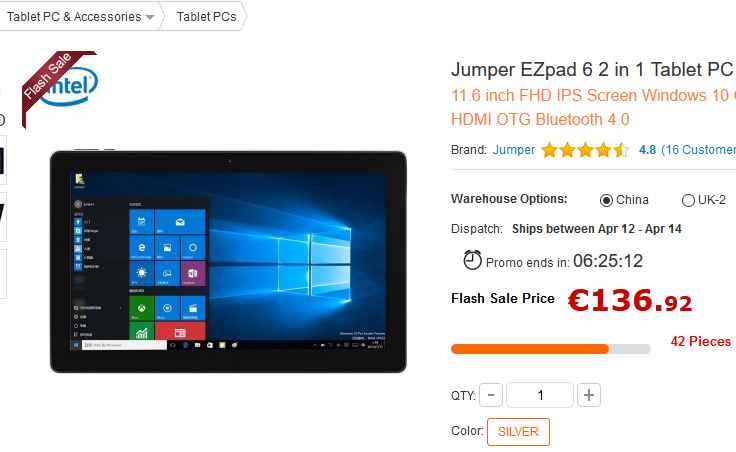The image size is (736, 452).
Task: Increase quantity with the plus button
Action: (589, 395)
